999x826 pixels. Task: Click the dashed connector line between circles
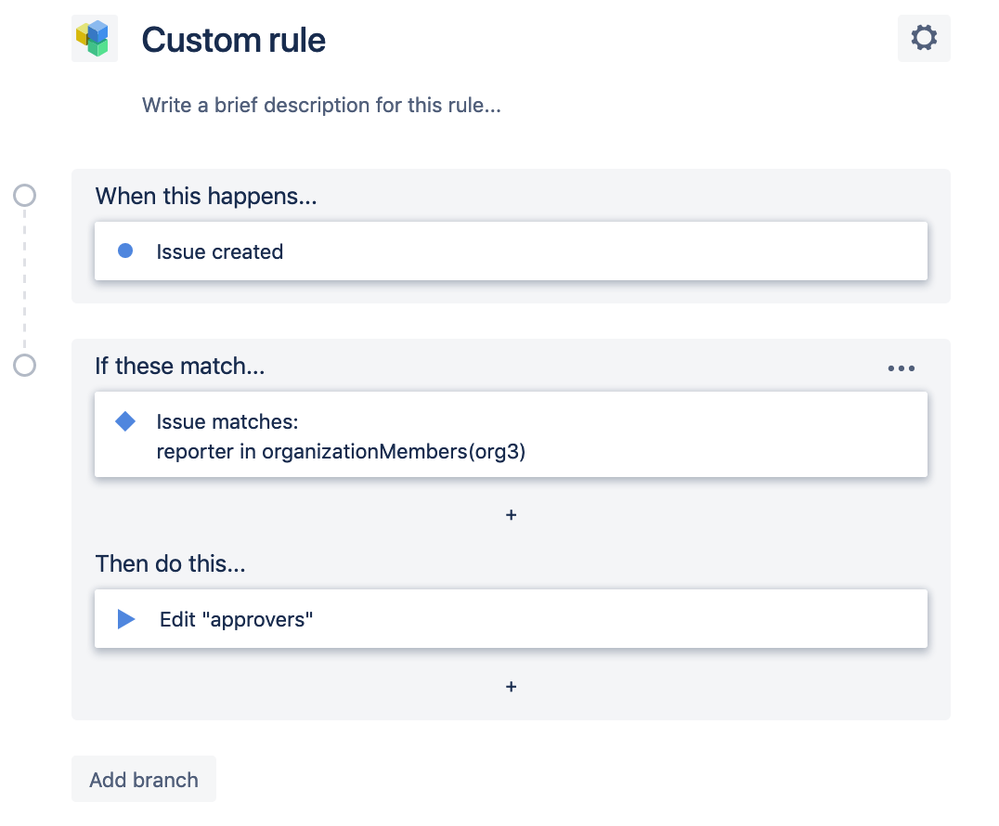tap(24, 280)
